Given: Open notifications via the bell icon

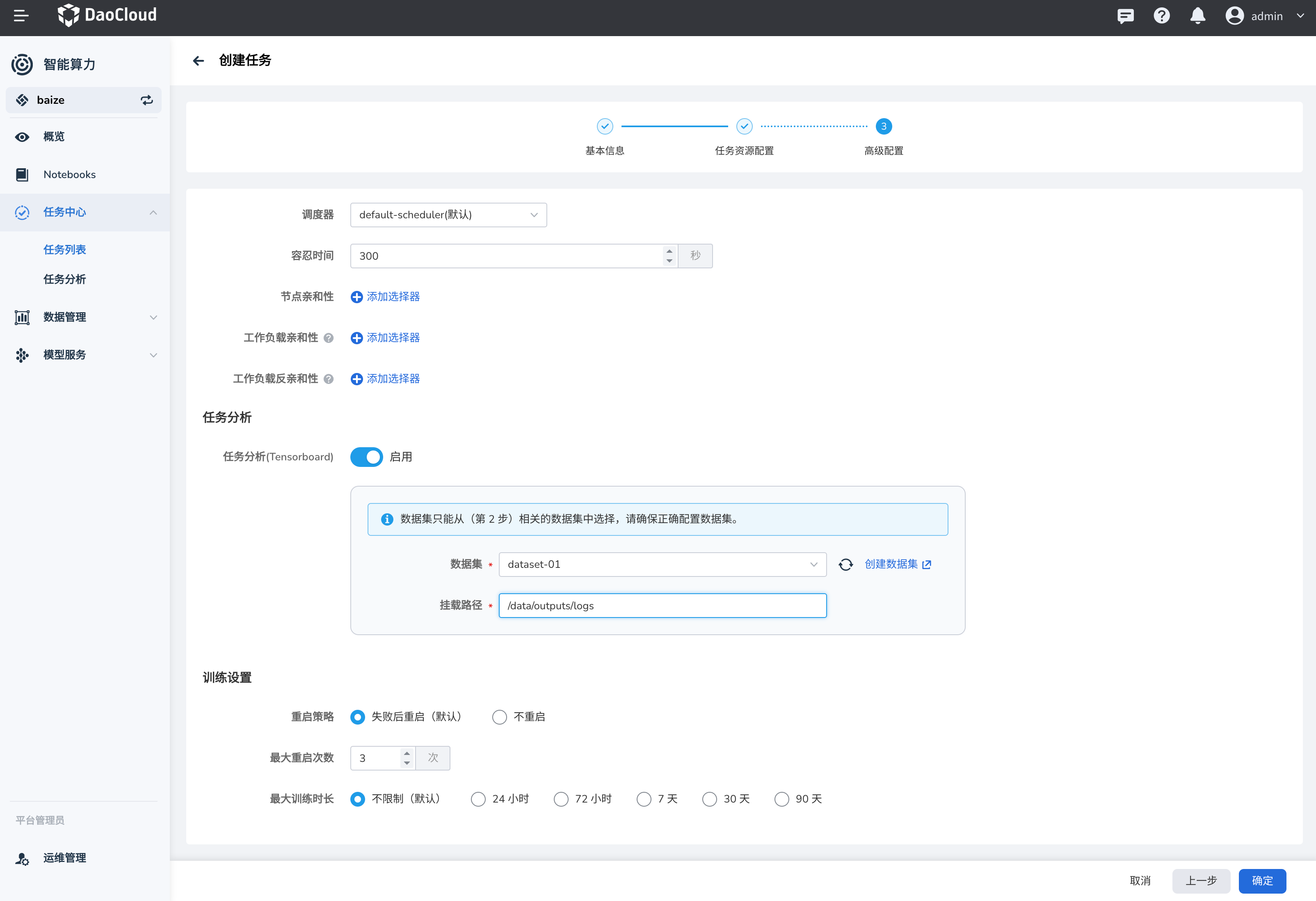Looking at the screenshot, I should (x=1197, y=16).
